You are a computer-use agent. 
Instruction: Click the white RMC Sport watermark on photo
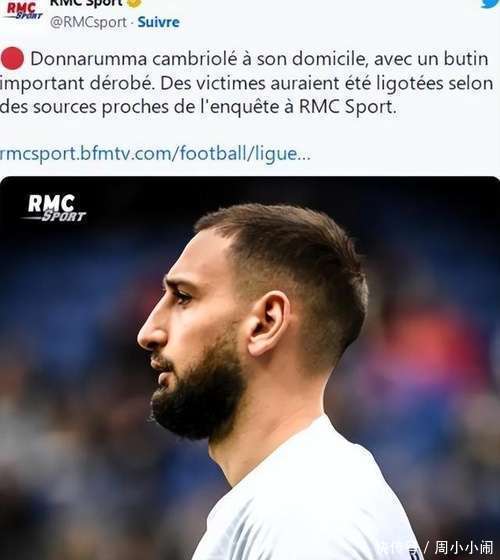(x=55, y=208)
